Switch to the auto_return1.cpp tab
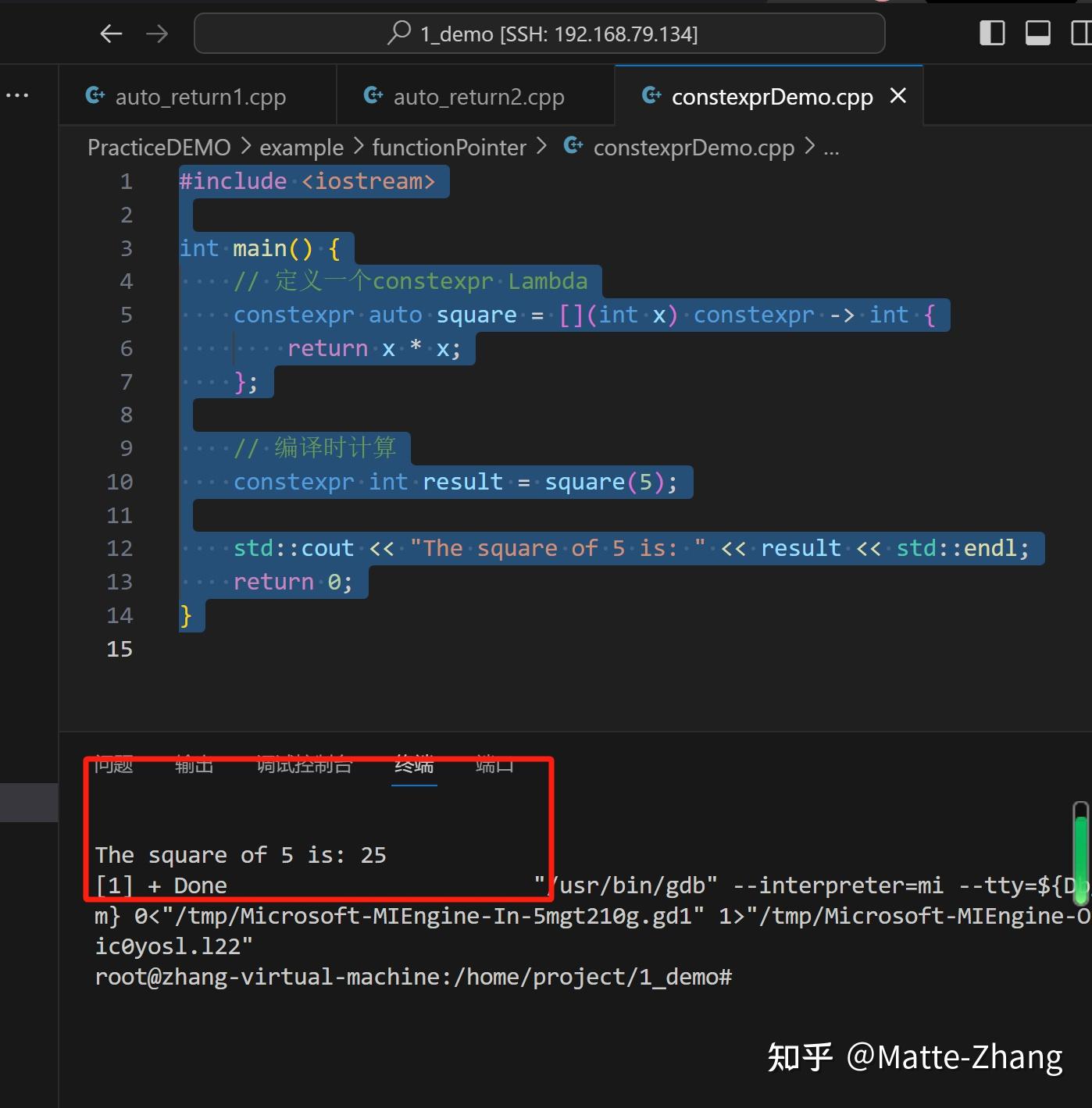Viewport: 1092px width, 1108px height. click(x=201, y=95)
